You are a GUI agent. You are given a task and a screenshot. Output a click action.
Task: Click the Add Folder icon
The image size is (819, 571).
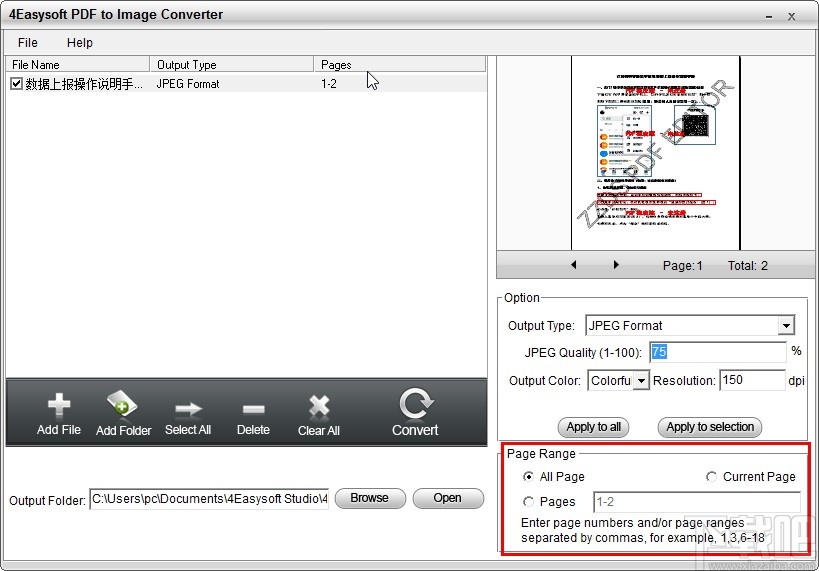122,404
